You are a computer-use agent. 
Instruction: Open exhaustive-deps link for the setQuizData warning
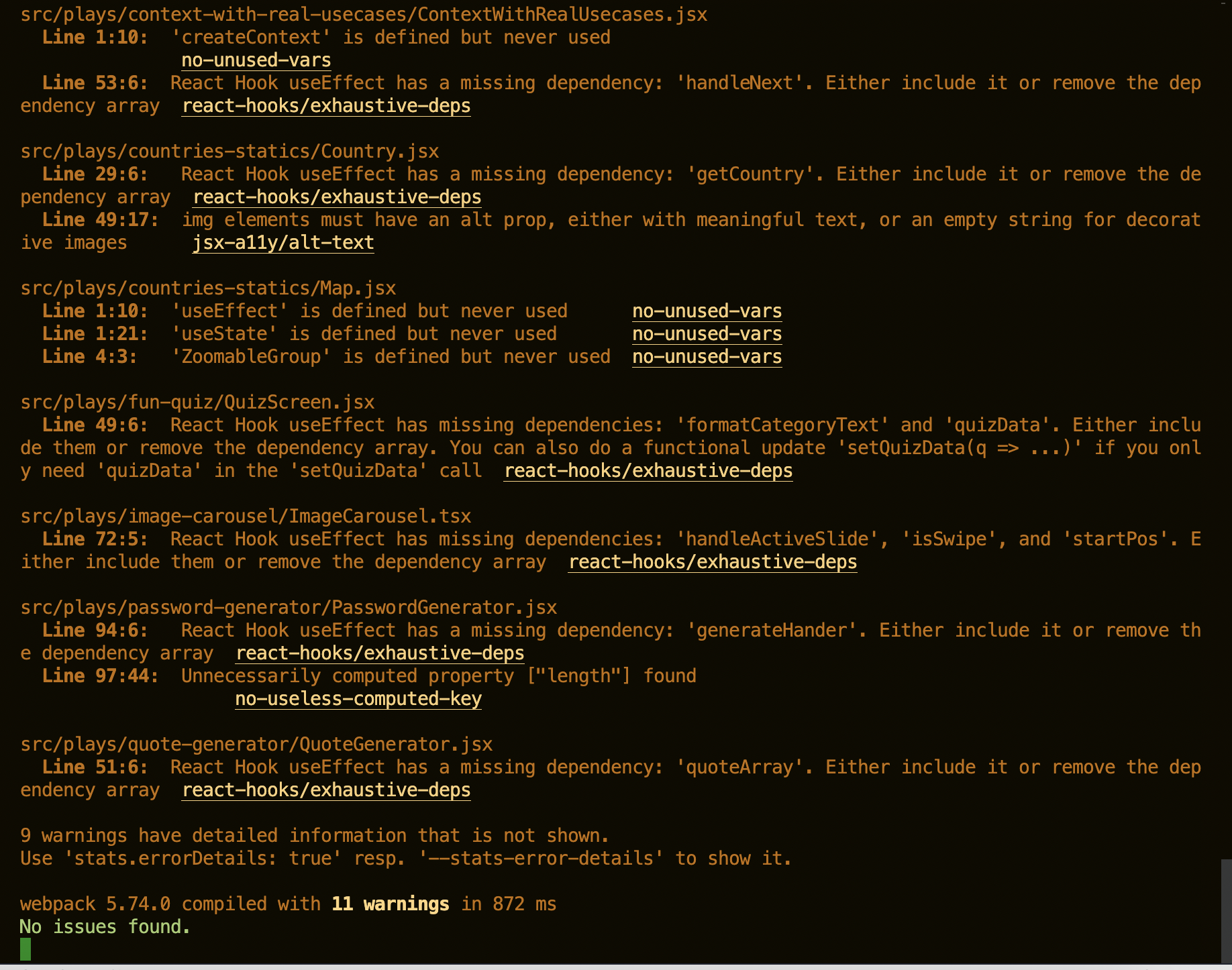648,471
